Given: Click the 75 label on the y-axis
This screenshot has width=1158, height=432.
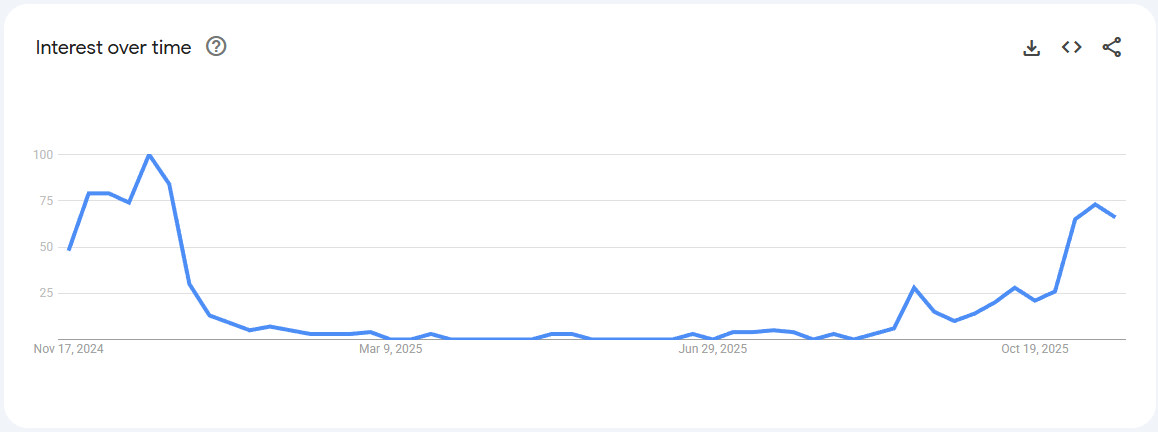Looking at the screenshot, I should point(45,200).
